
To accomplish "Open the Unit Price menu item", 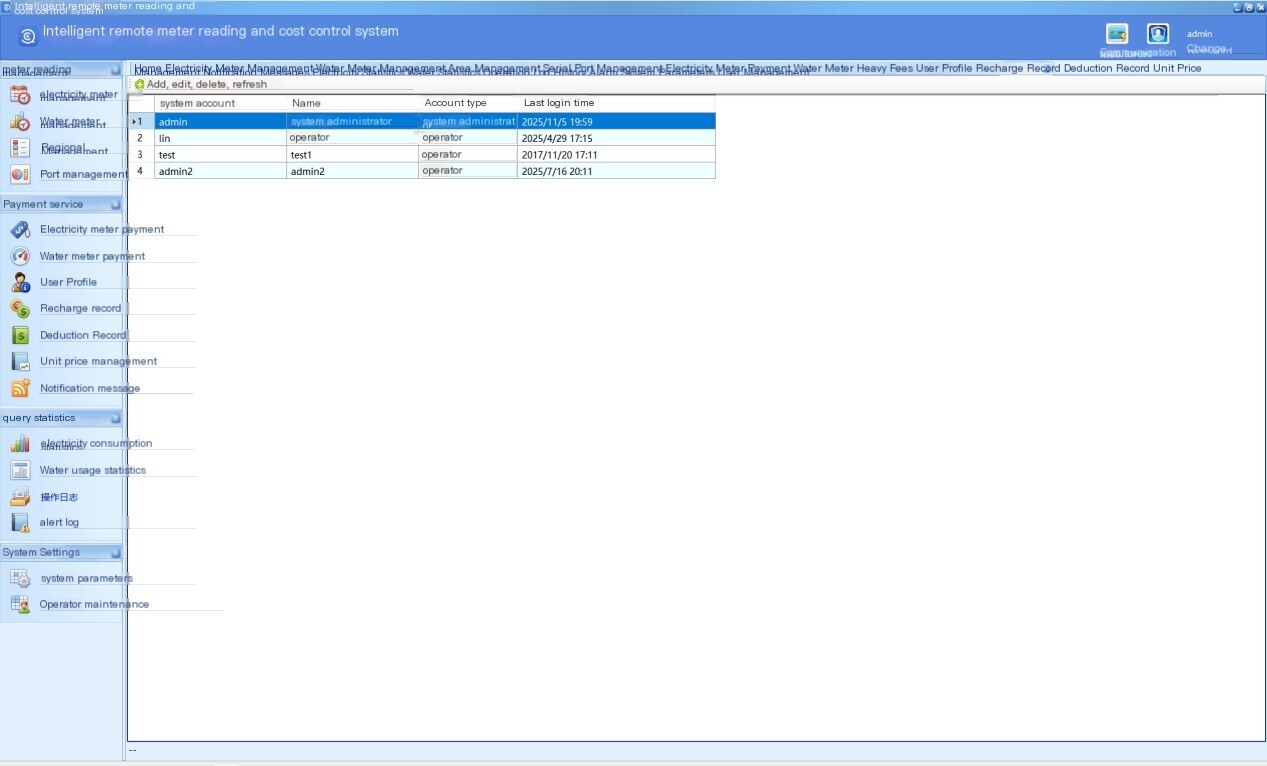I will coord(1177,68).
